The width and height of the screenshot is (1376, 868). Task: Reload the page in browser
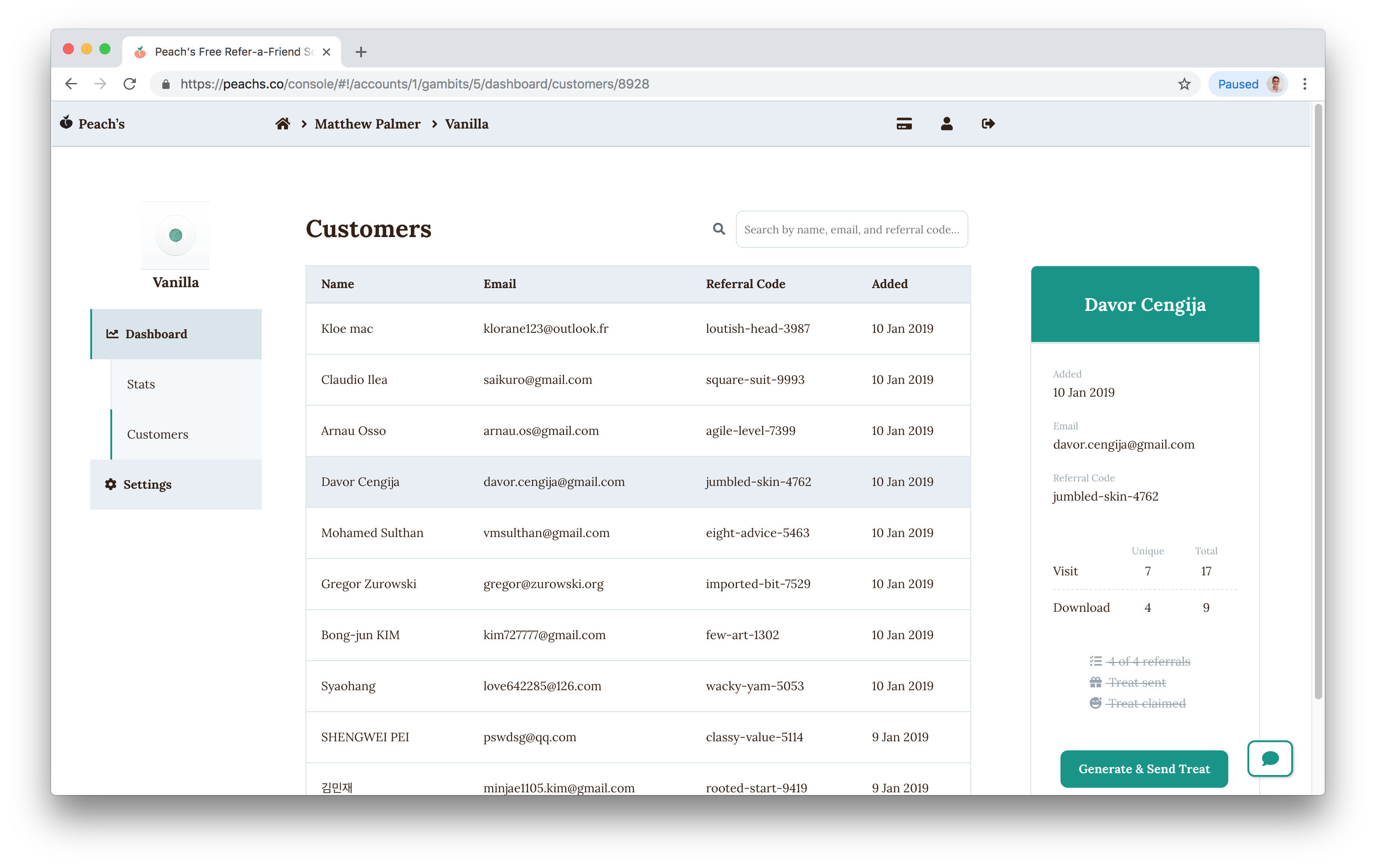[x=130, y=84]
